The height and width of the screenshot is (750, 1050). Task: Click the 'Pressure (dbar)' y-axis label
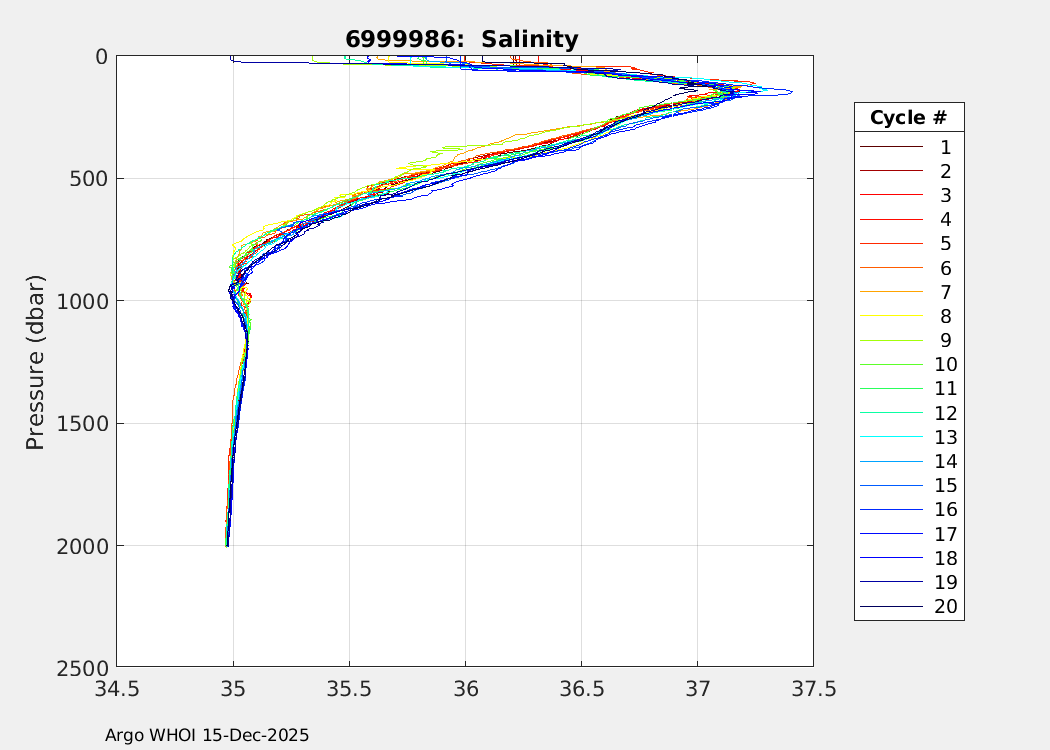coord(36,361)
